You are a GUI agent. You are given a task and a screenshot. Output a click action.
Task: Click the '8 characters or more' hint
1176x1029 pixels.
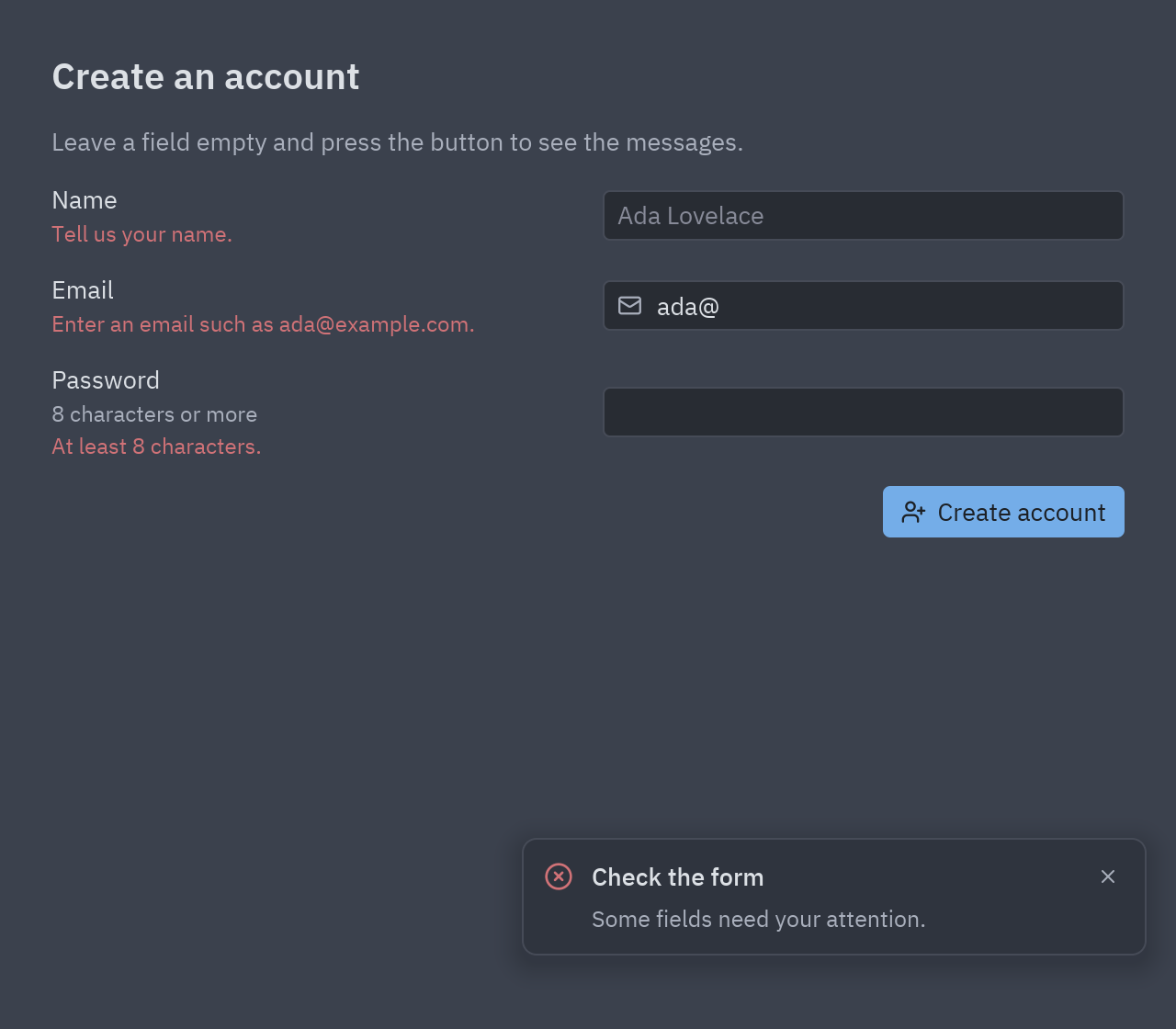coord(154,414)
